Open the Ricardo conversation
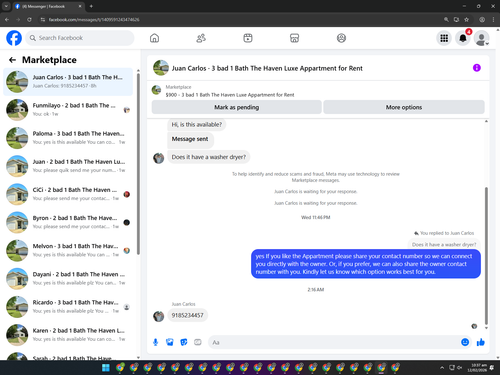 coord(68,307)
